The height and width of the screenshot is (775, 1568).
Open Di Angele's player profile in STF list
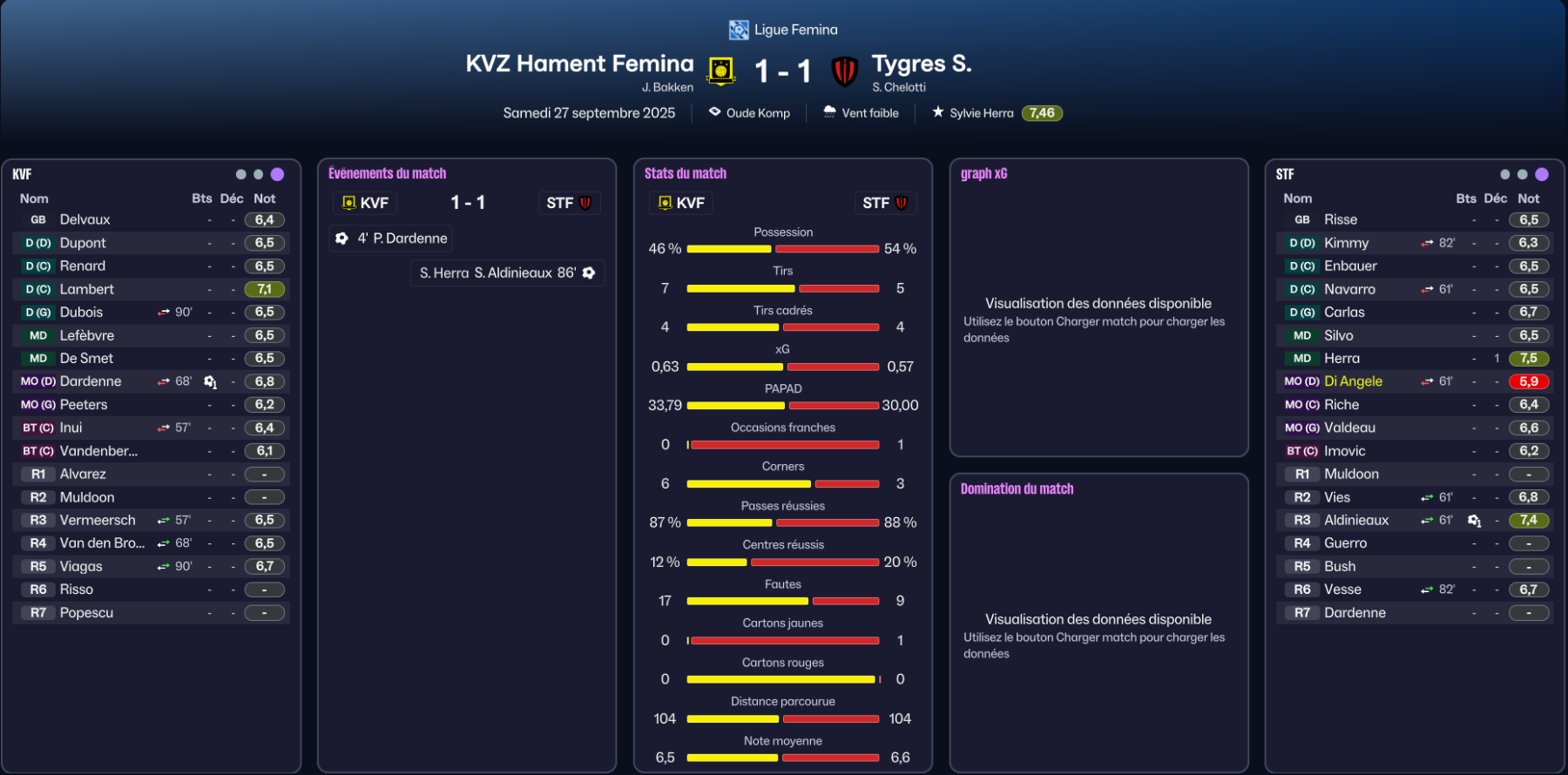pos(1353,381)
